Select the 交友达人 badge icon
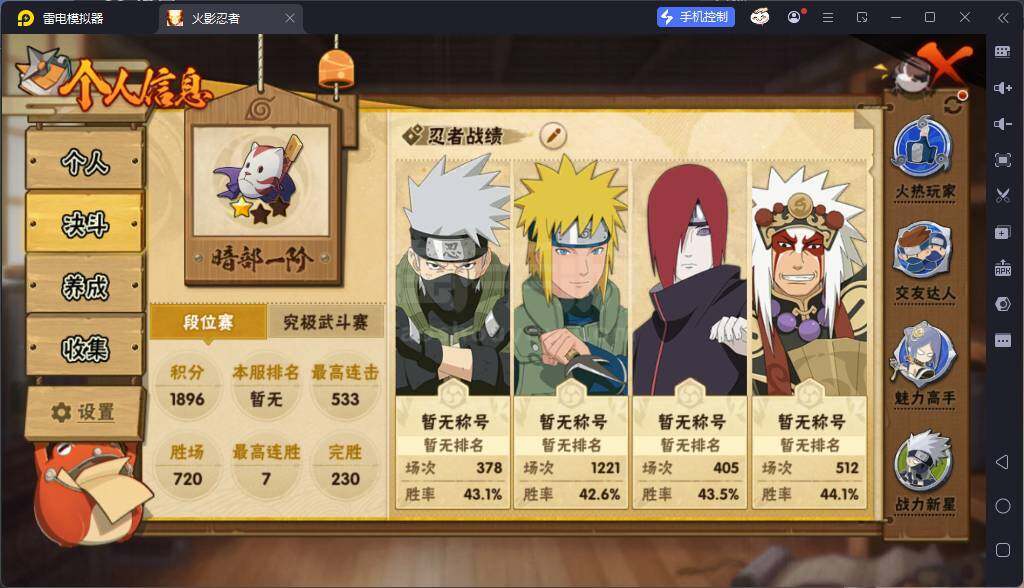 coord(923,251)
